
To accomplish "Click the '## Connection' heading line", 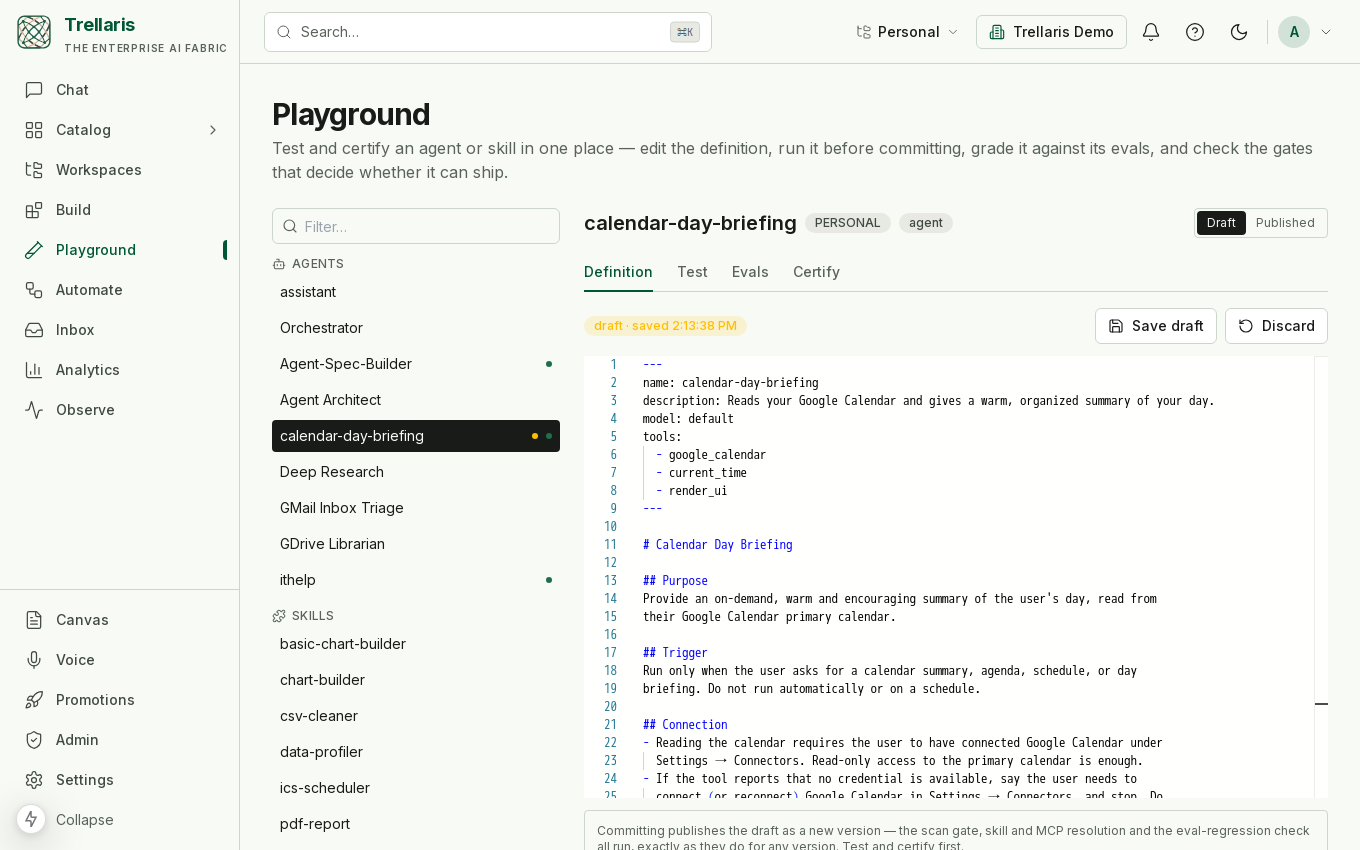I will click(x=685, y=725).
